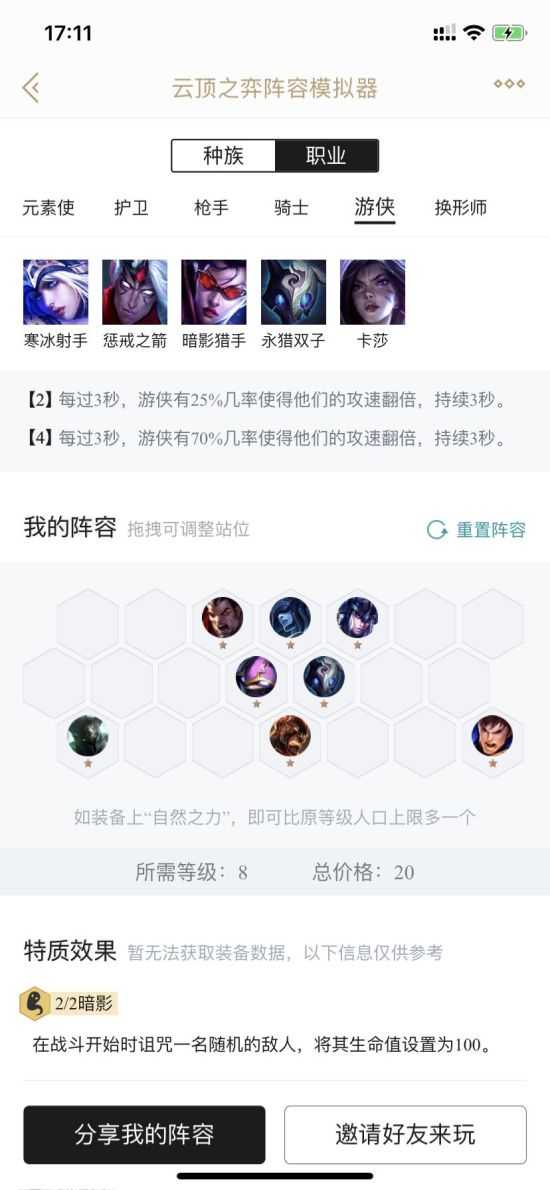The height and width of the screenshot is (1190, 550).
Task: Open the three-diamond more options menu
Action: pos(509,83)
